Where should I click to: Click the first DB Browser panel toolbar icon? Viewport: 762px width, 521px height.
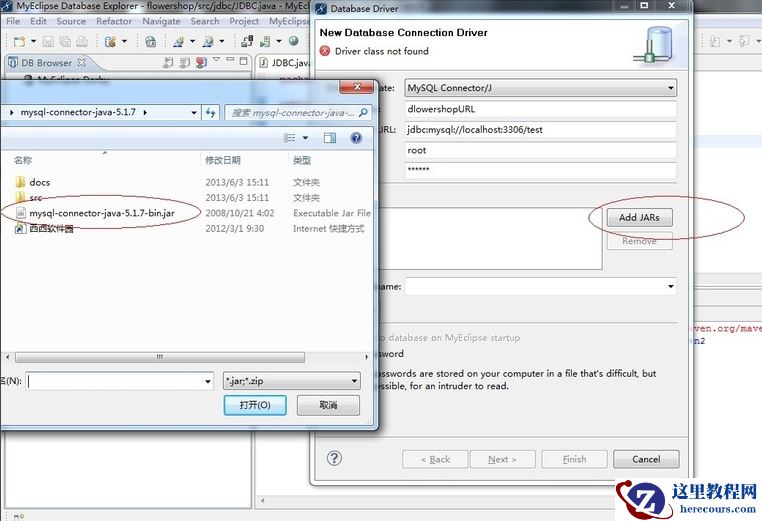click(168, 62)
